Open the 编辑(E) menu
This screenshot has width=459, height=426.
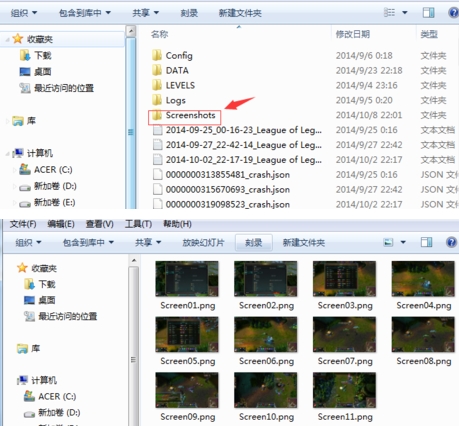tap(61, 224)
